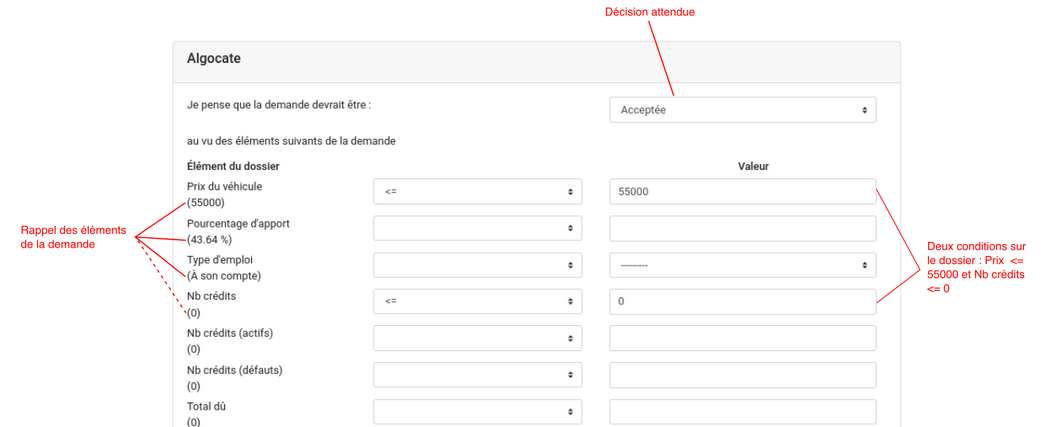Open the Type d'emploi value dropdown
Screen dimensions: 1043x427
tap(742, 265)
